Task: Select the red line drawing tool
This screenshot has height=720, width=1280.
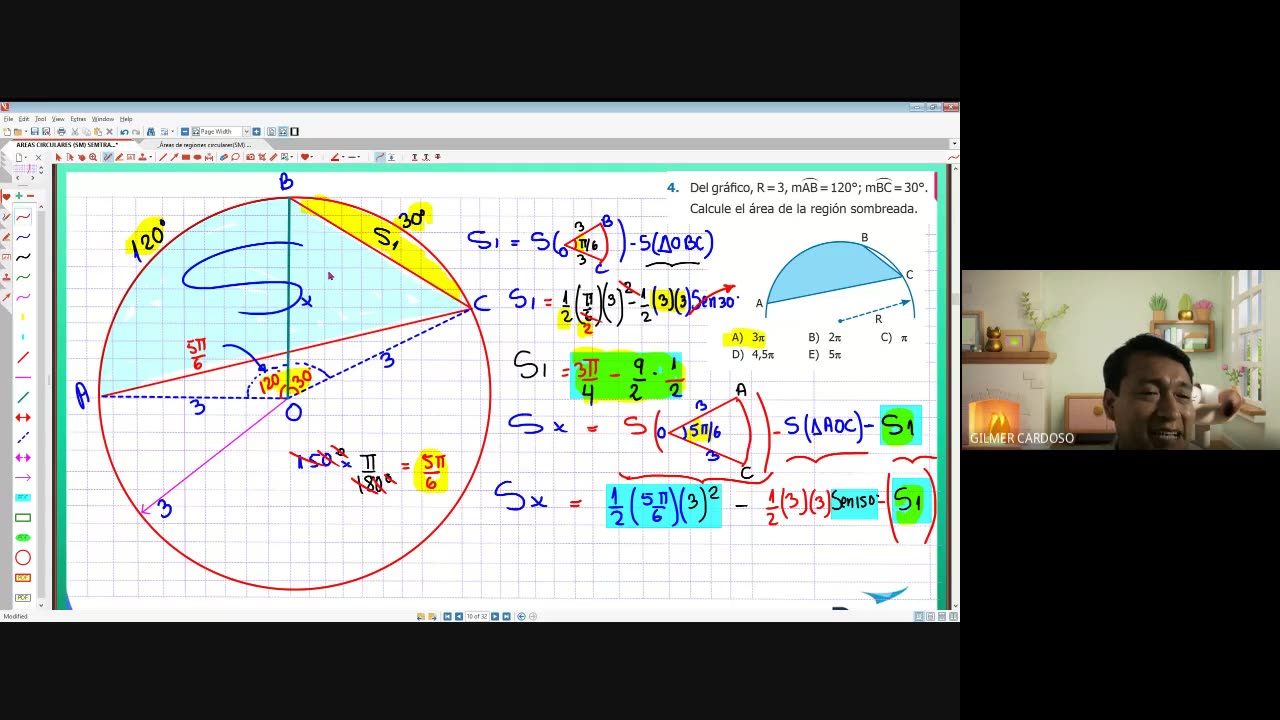Action: tap(163, 157)
